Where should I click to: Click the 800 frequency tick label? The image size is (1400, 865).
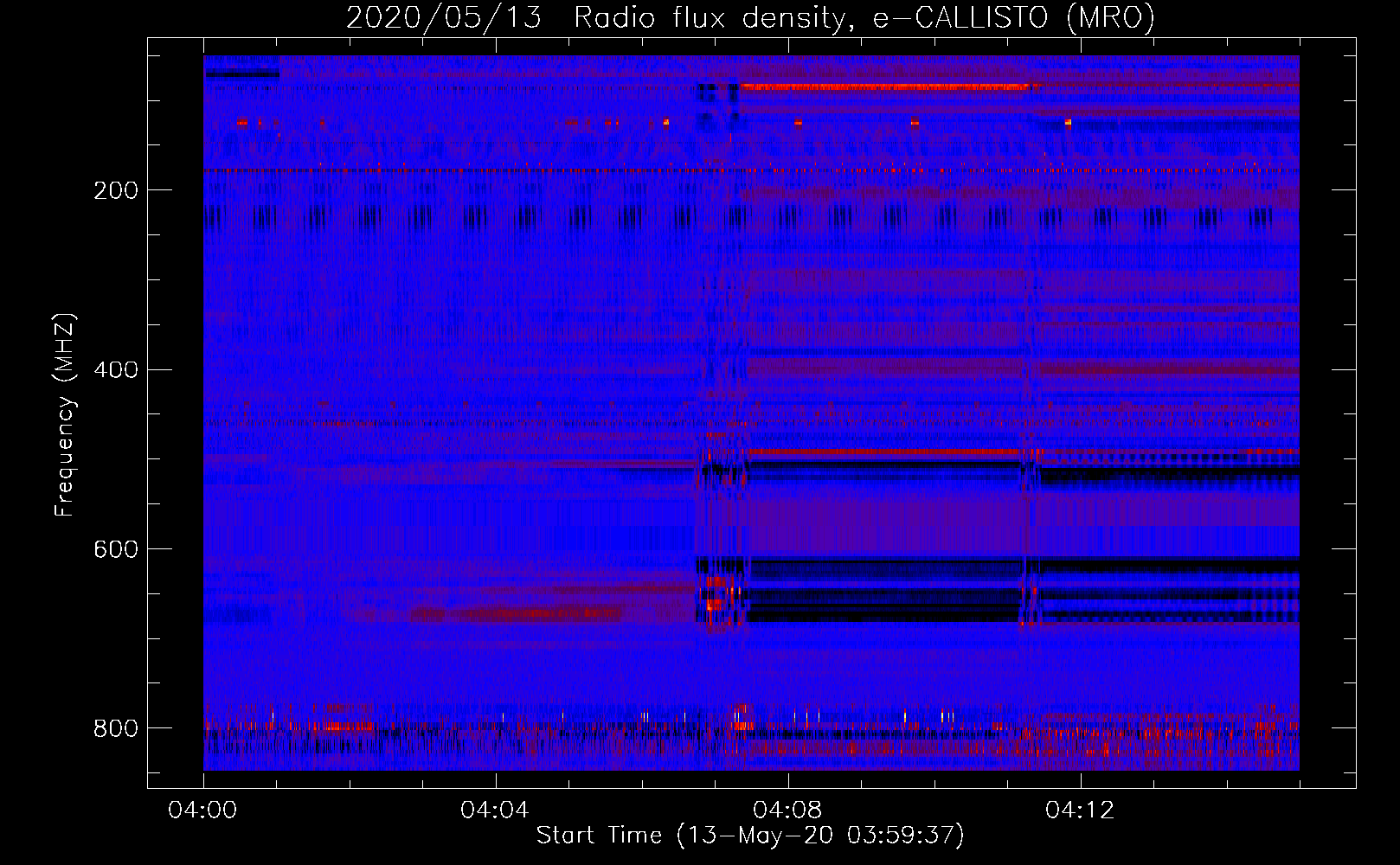(x=116, y=728)
